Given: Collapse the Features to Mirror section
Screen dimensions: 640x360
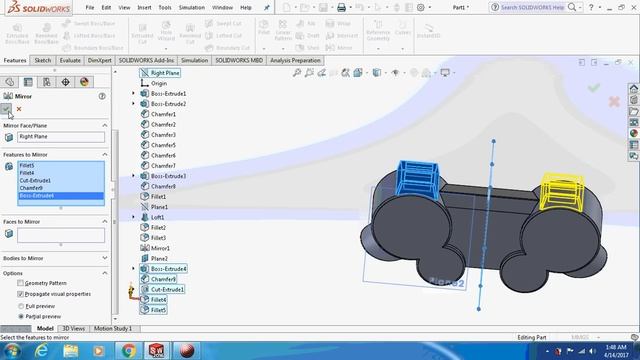Looking at the screenshot, I should [x=105, y=155].
